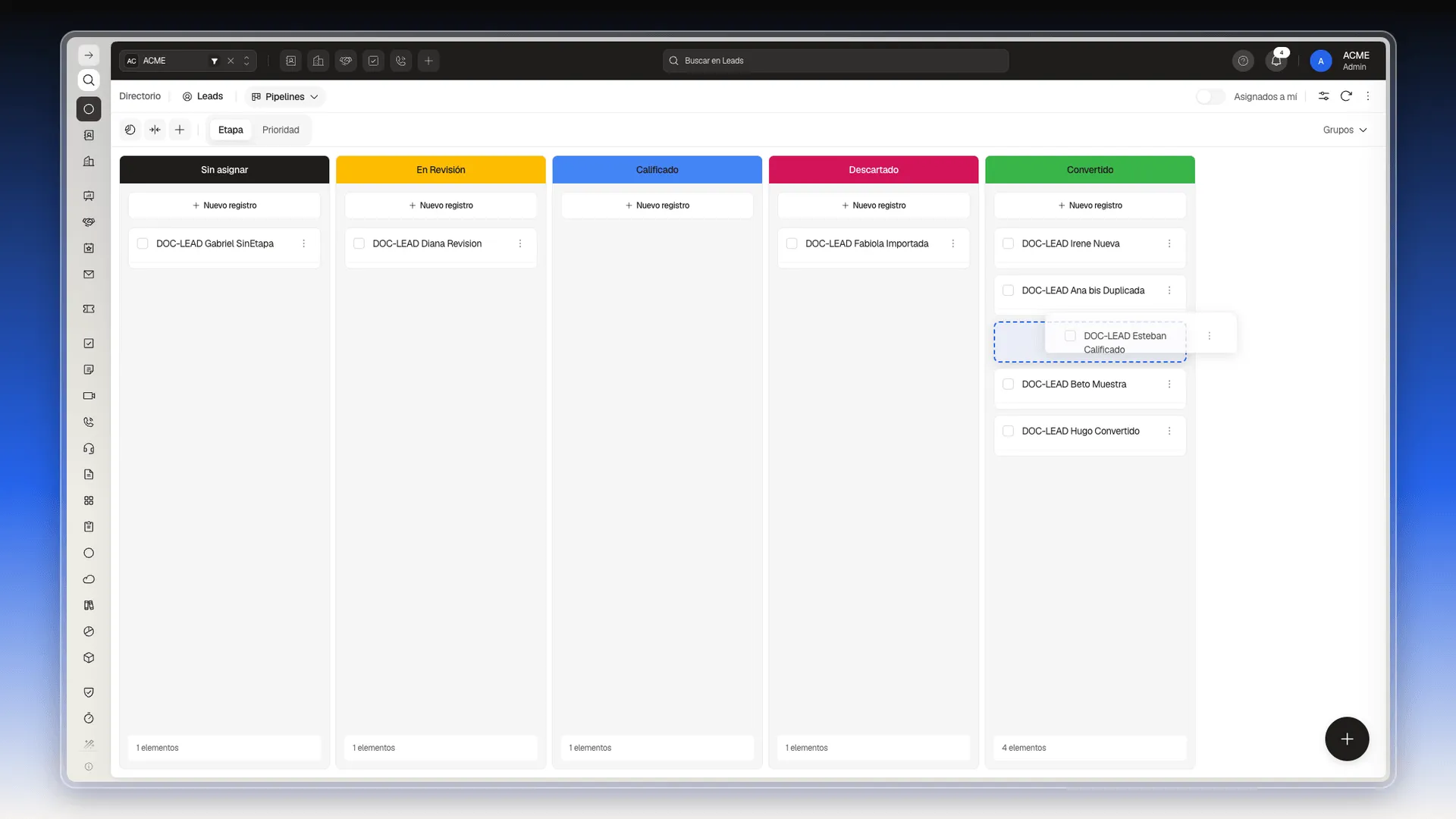1456x819 pixels.
Task: Open the stopwatch timer icon in sidebar
Action: tap(89, 718)
